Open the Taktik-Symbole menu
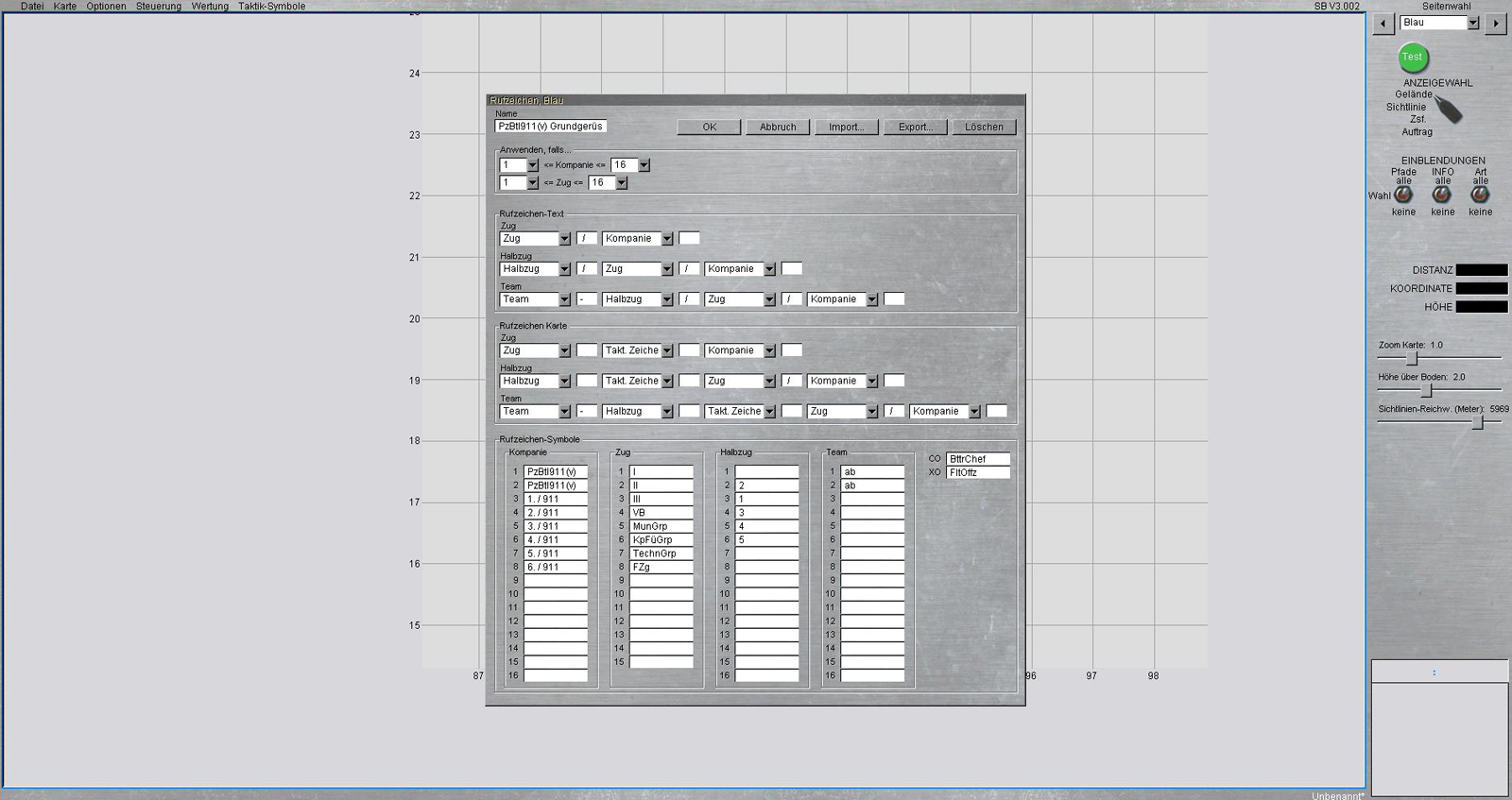 (x=271, y=7)
